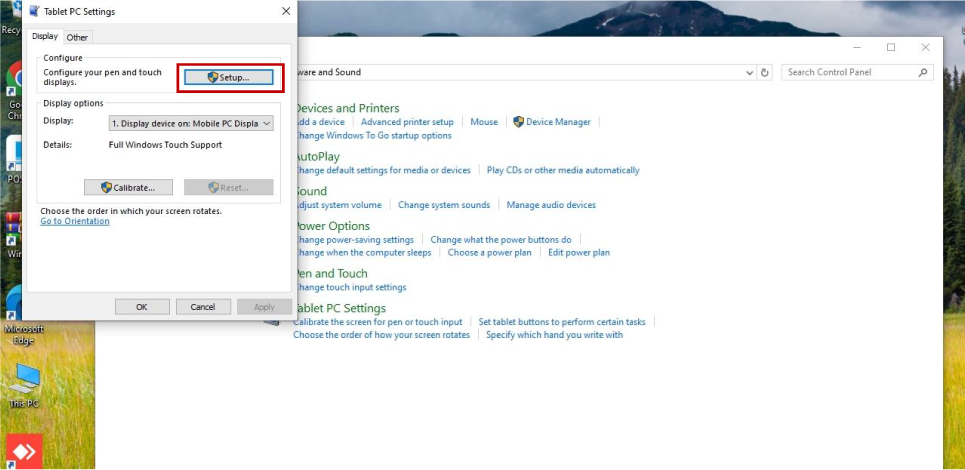This screenshot has height=470, width=965.
Task: Open the This PC desktop icon
Action: (22, 385)
